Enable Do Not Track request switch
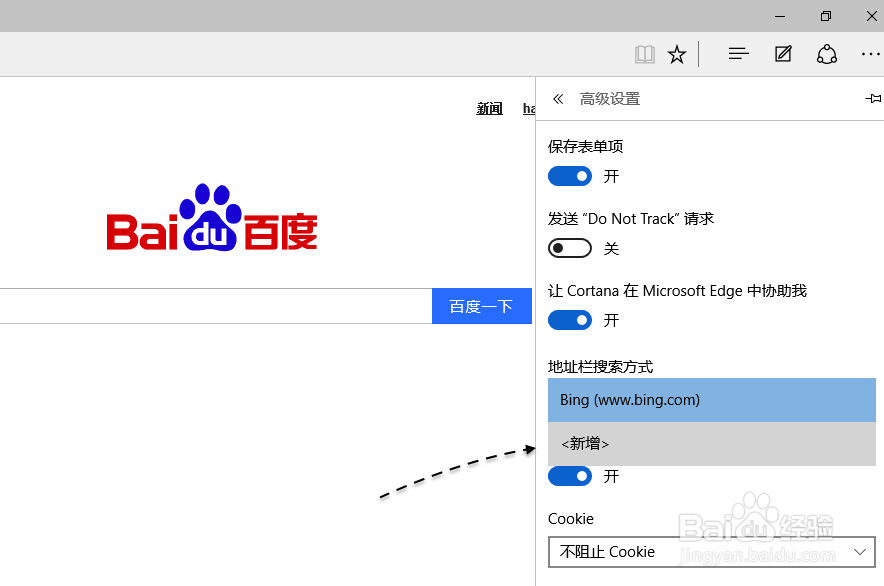Screen dimensions: 884x586 (570, 248)
